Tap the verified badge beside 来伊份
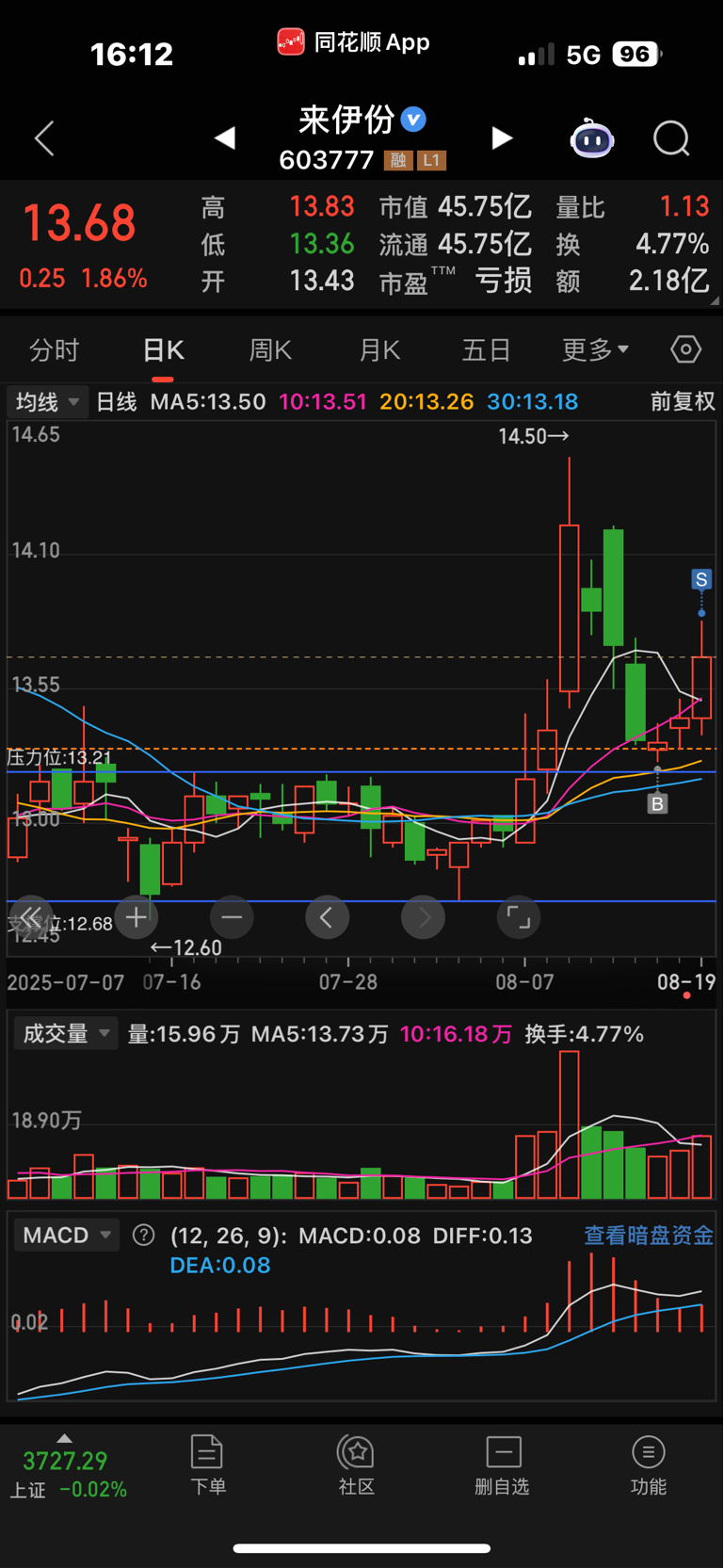This screenshot has height=1568, width=724. click(413, 120)
